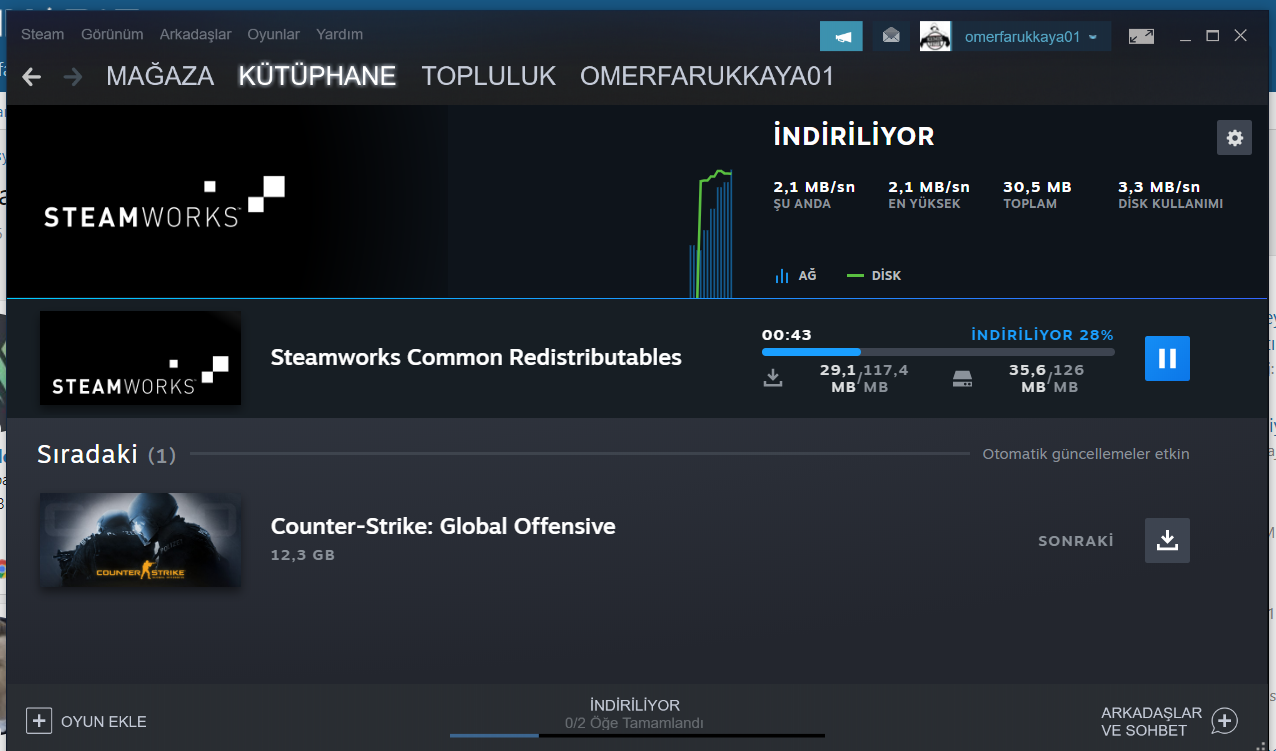This screenshot has width=1276, height=751.
Task: Click the Steamworks download progress bar
Action: [938, 352]
